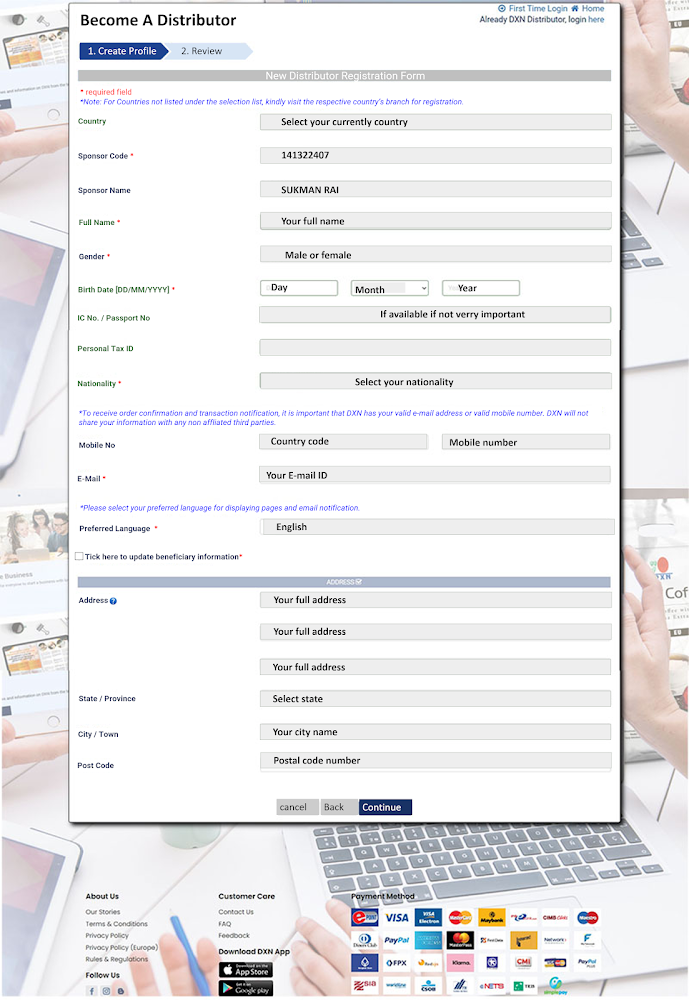Image resolution: width=689 pixels, height=1000 pixels.
Task: Click the Visa Electron logo
Action: click(429, 917)
